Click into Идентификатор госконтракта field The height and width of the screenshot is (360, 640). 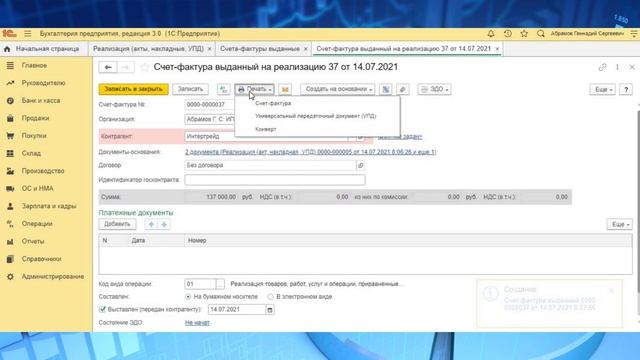pos(275,180)
